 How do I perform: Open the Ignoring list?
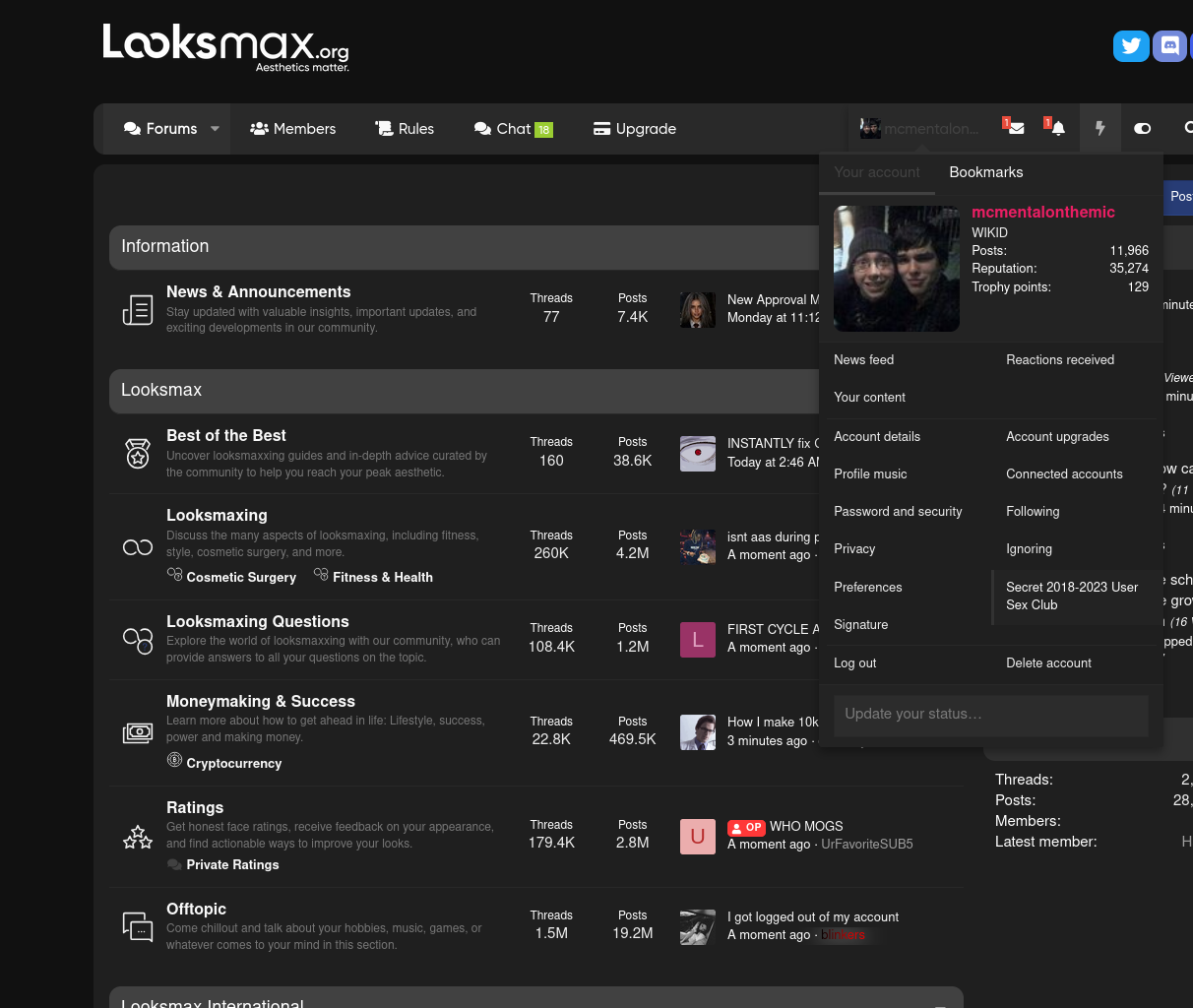pyautogui.click(x=1029, y=549)
